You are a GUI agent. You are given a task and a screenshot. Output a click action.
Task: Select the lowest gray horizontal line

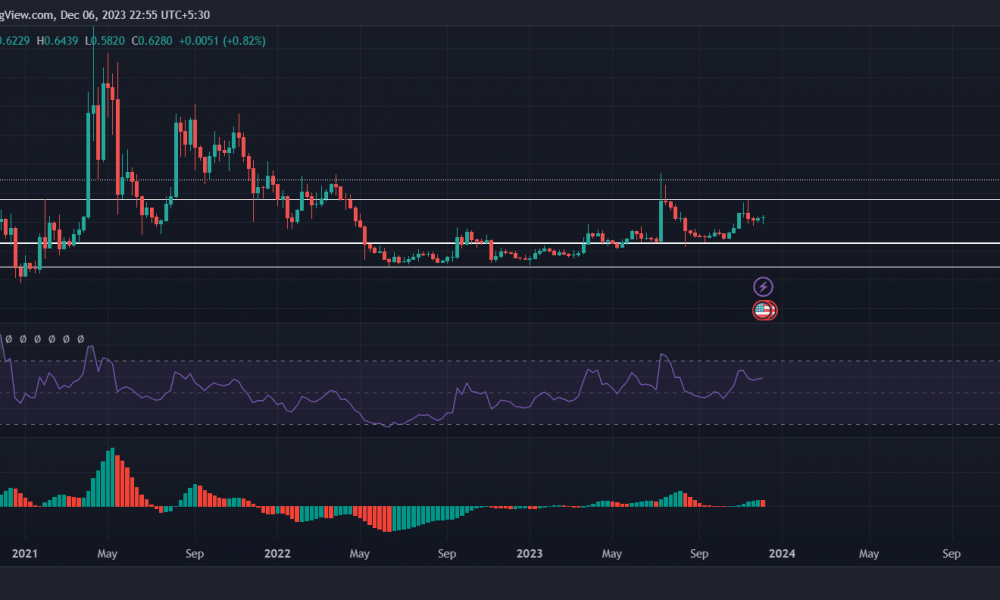point(500,267)
